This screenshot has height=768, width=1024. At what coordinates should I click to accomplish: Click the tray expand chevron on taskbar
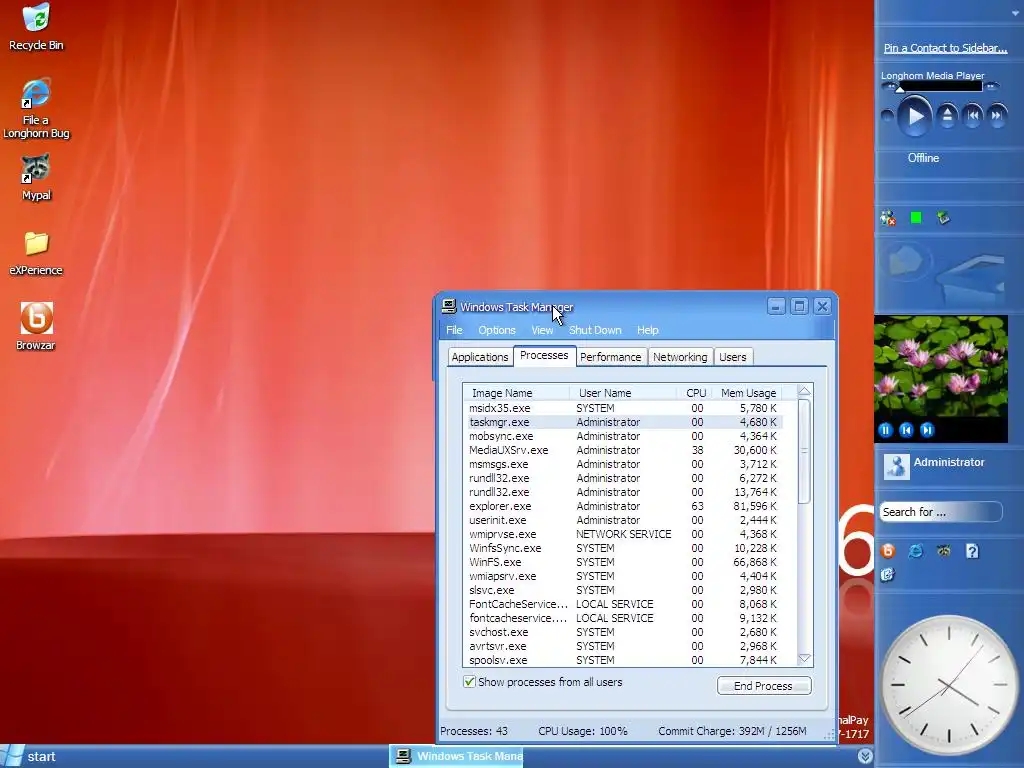tap(865, 756)
